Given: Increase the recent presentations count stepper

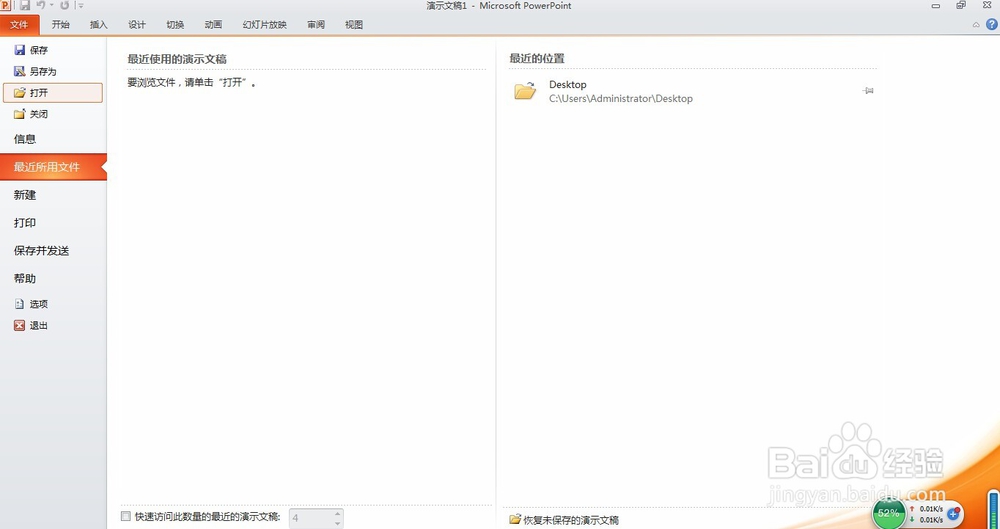Looking at the screenshot, I should 337,514.
